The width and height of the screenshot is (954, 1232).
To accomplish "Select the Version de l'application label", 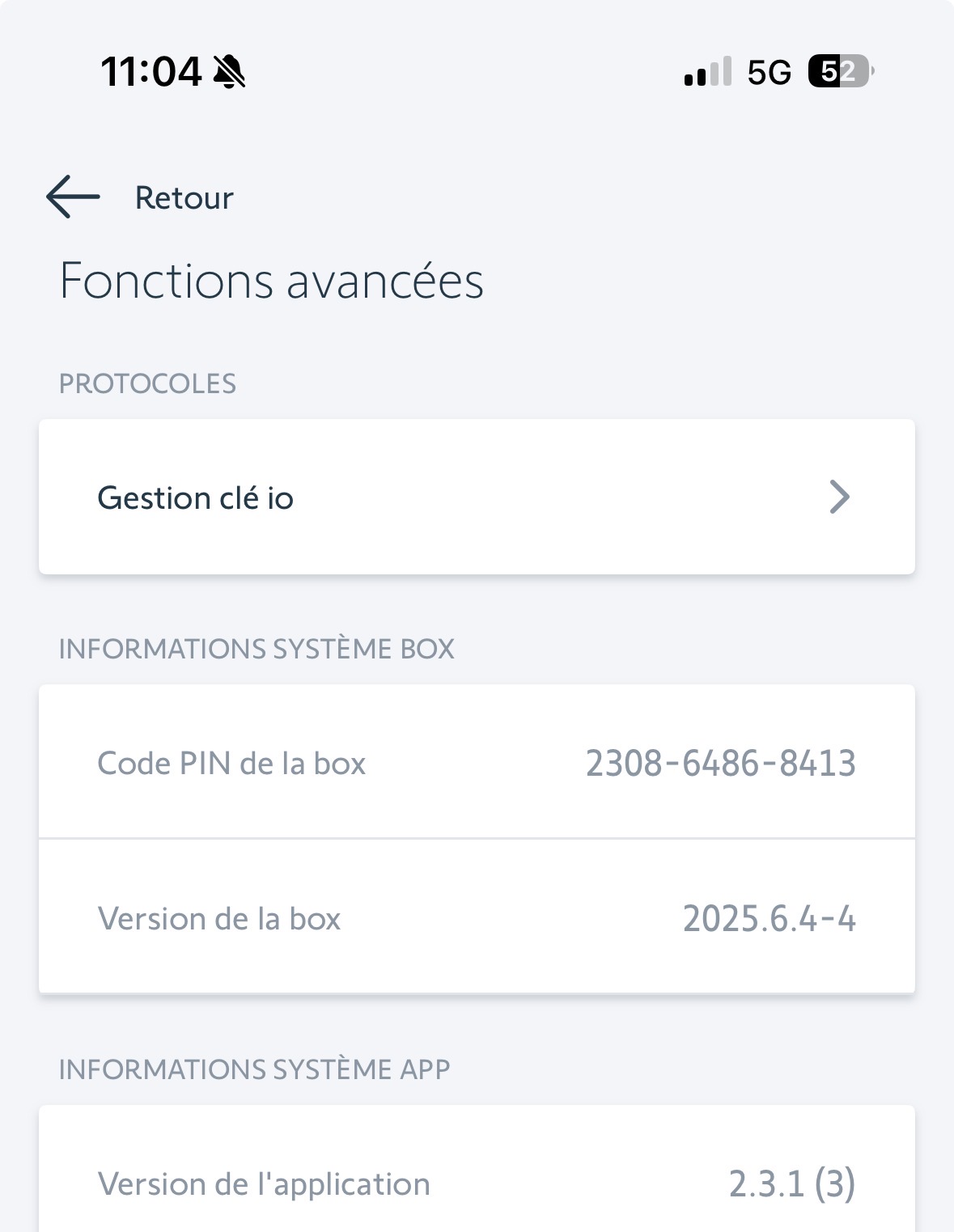I will (x=264, y=1184).
